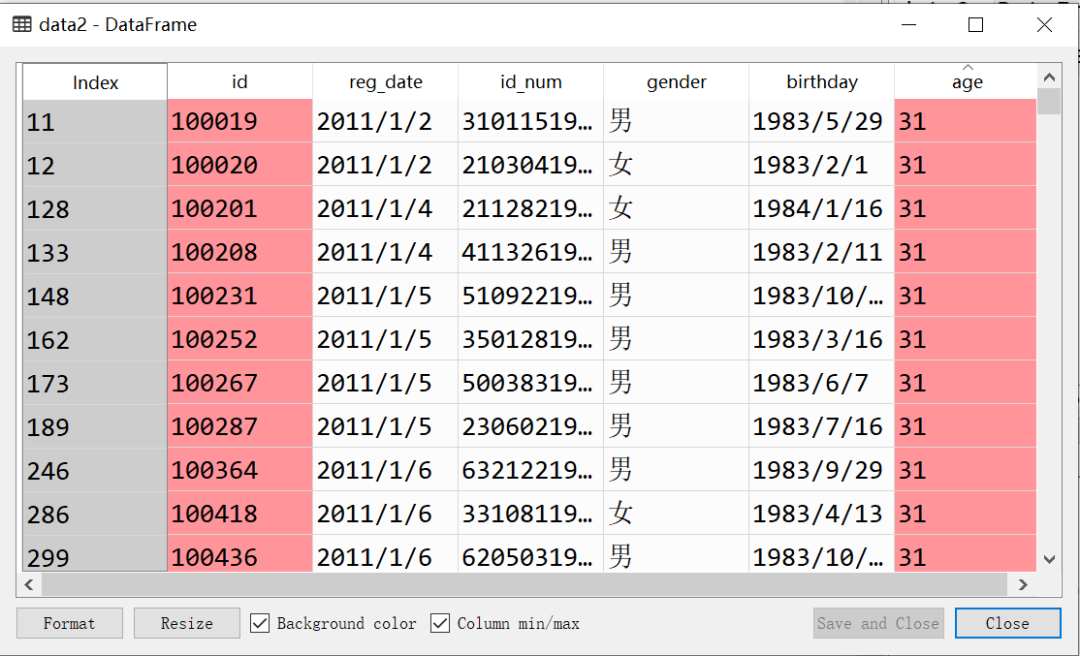Click the id_num cell starting 63212219
The height and width of the screenshot is (656, 1080).
530,470
